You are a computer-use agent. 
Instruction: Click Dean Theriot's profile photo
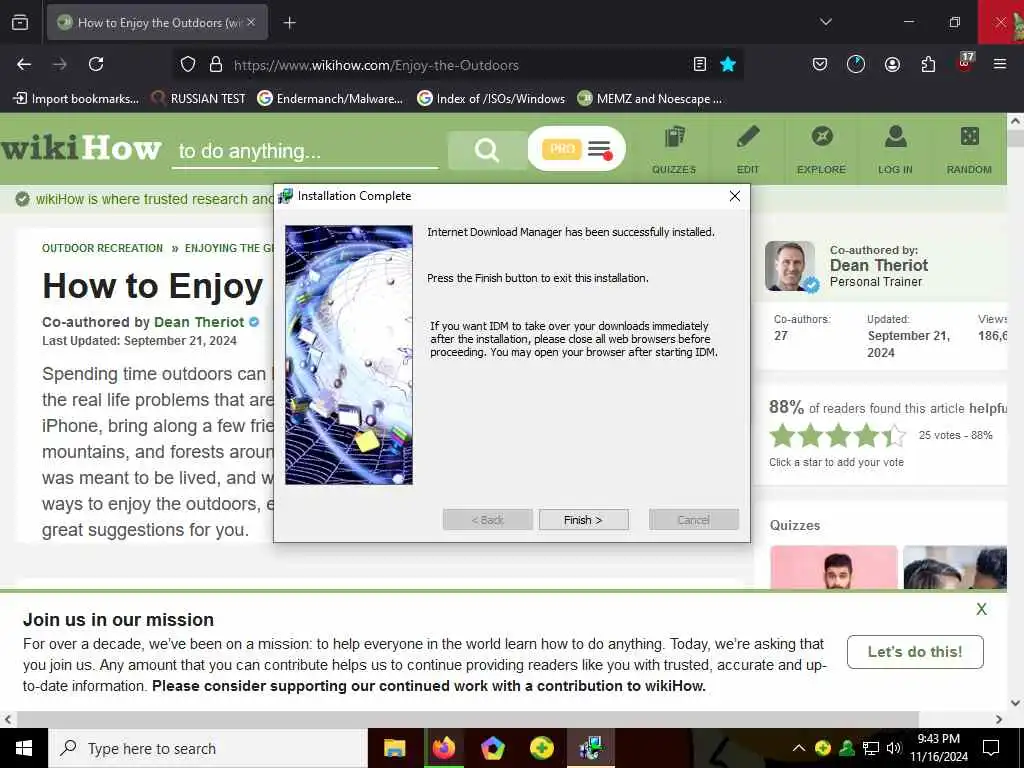[790, 266]
